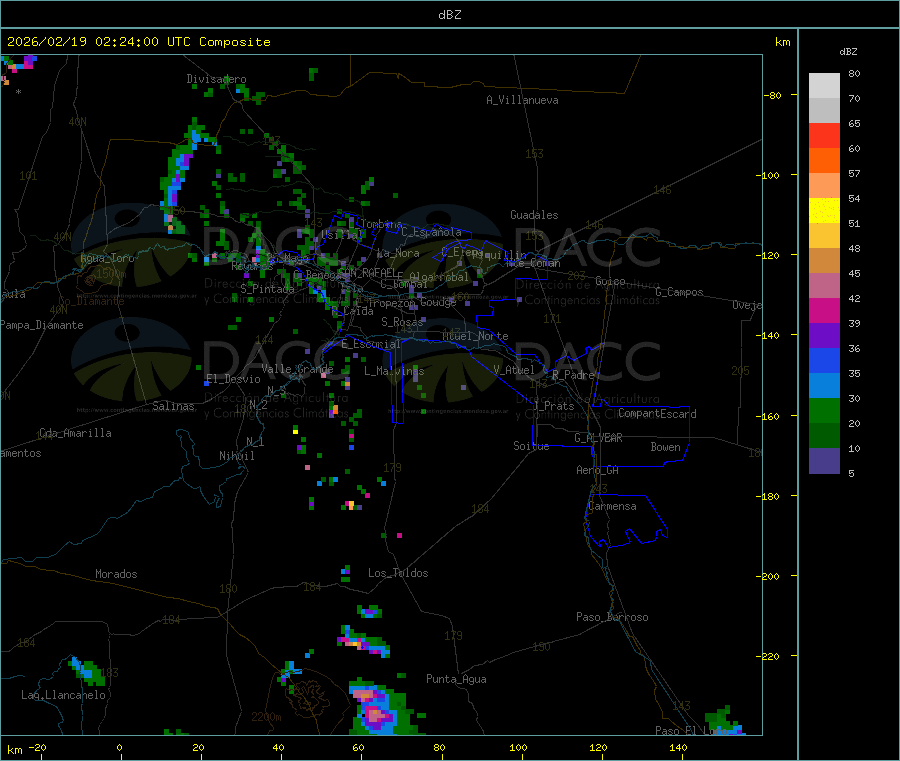Image resolution: width=900 pixels, height=761 pixels.
Task: Click the slate purple 10 dBZ legend swatch
Action: click(x=824, y=460)
